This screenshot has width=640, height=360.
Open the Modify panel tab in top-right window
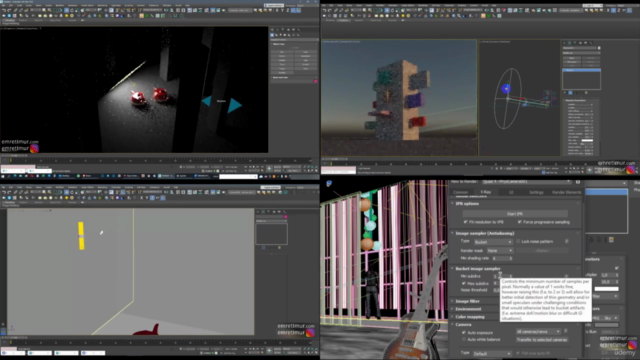[x=570, y=43]
